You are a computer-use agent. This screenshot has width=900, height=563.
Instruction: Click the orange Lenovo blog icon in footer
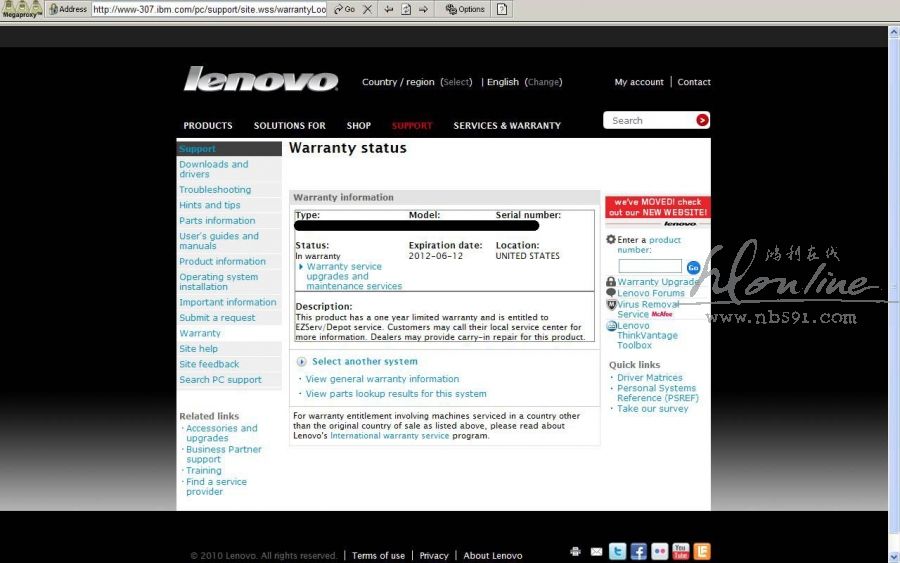[702, 552]
